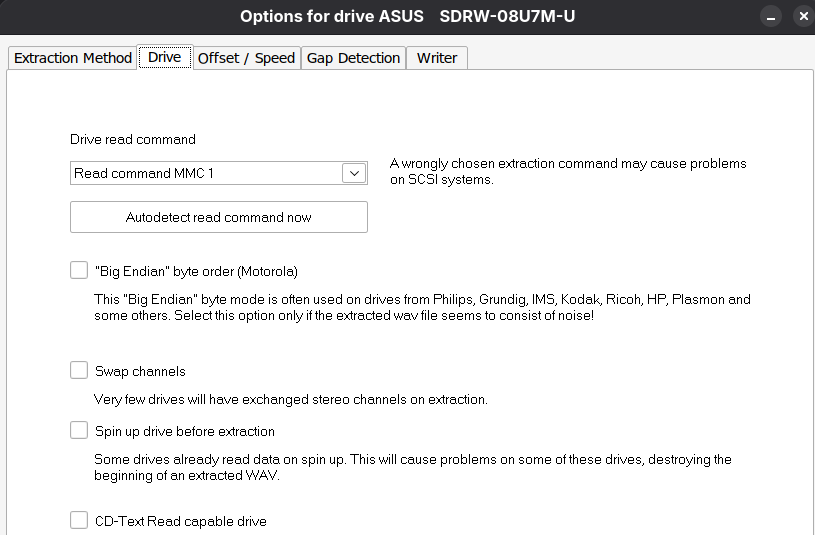Screen dimensions: 815x535
Task: Click the "Swap channels" label text
Action: click(x=140, y=371)
